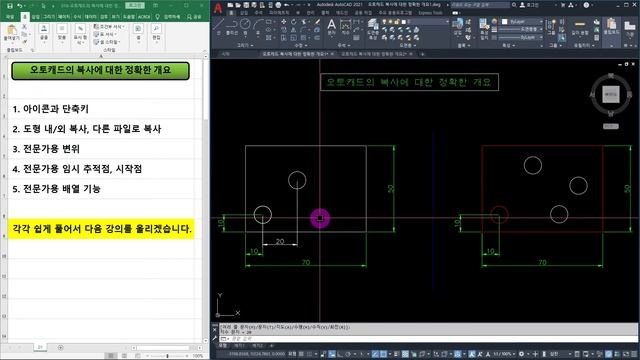Choose the Mirror tool in the Modify panel
The width and height of the screenshot is (640, 360).
[x=294, y=30]
